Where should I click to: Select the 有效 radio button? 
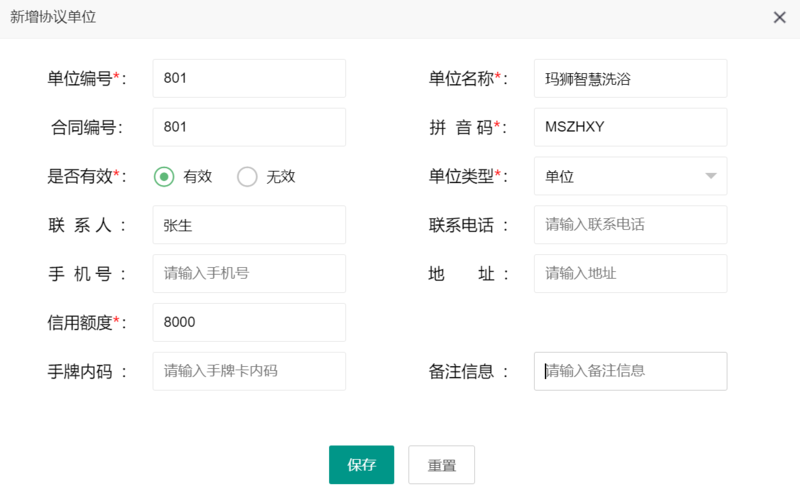tap(164, 177)
